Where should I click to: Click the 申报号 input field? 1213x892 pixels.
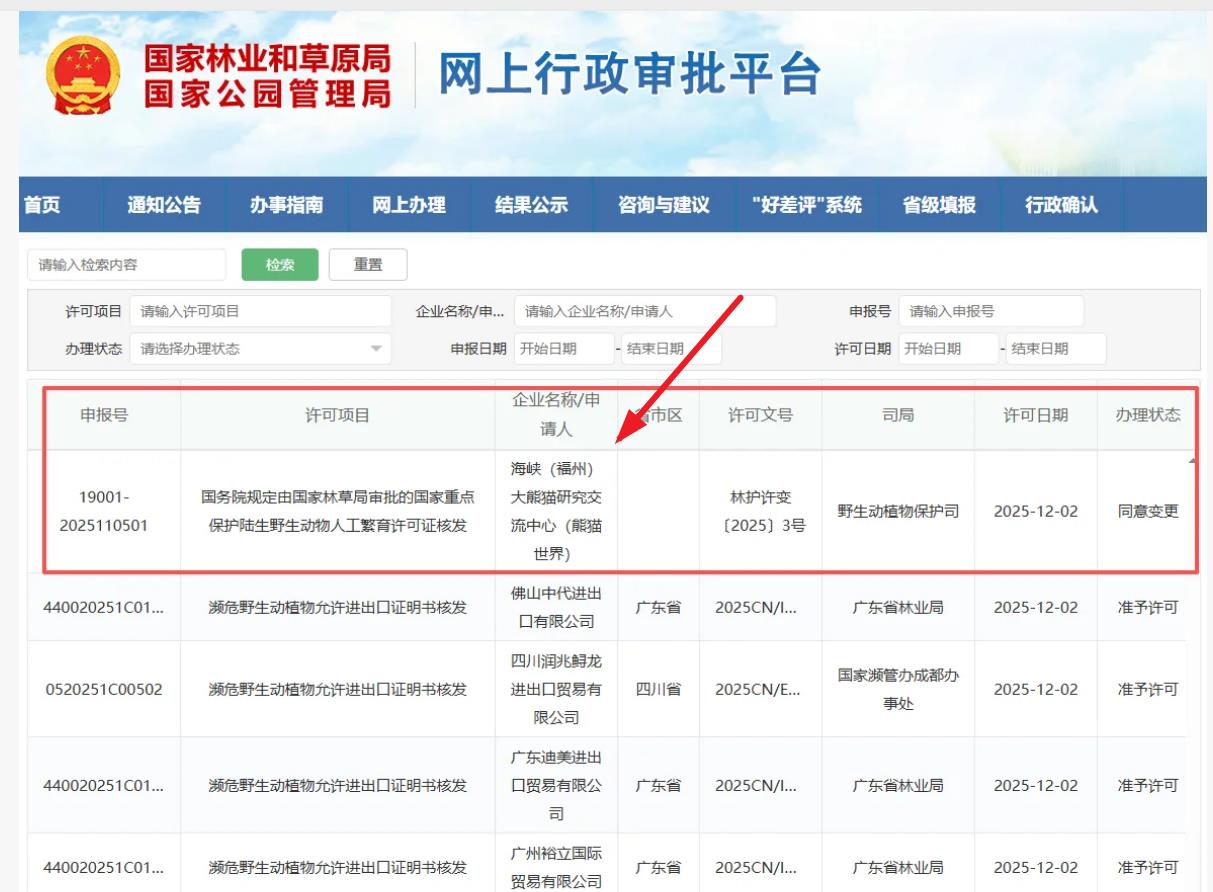[x=990, y=311]
